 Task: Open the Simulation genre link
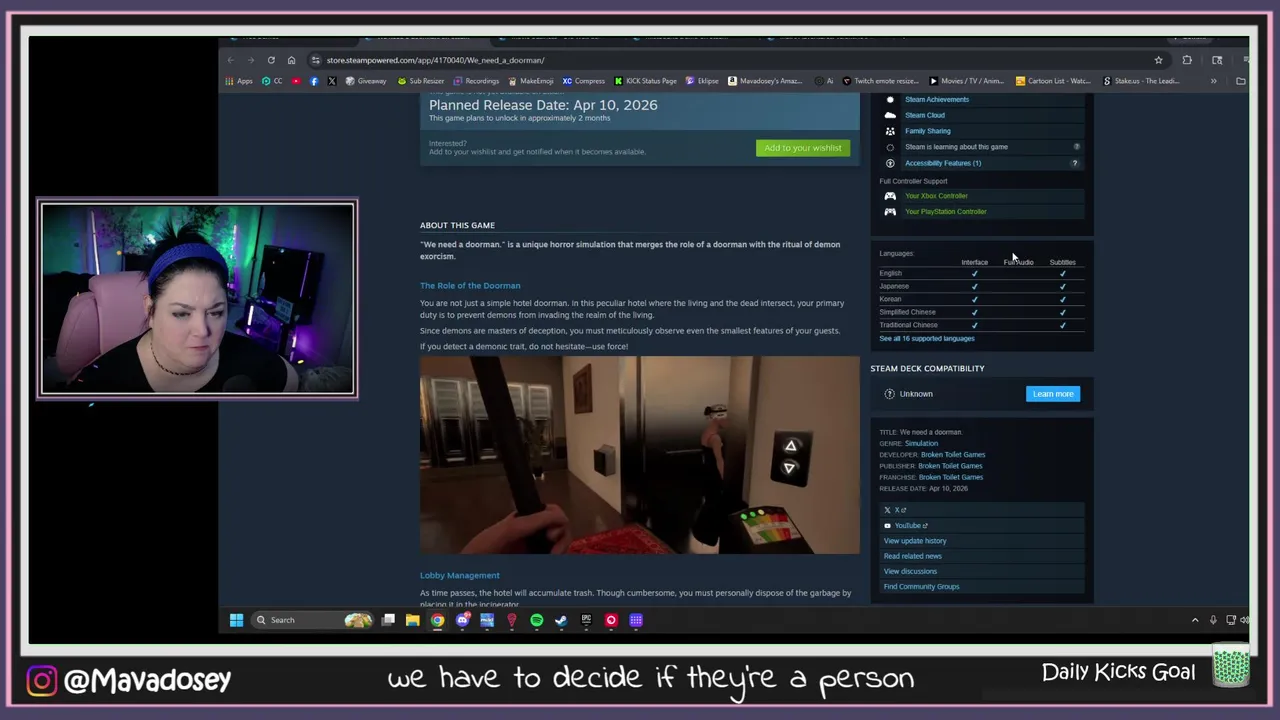coord(922,443)
